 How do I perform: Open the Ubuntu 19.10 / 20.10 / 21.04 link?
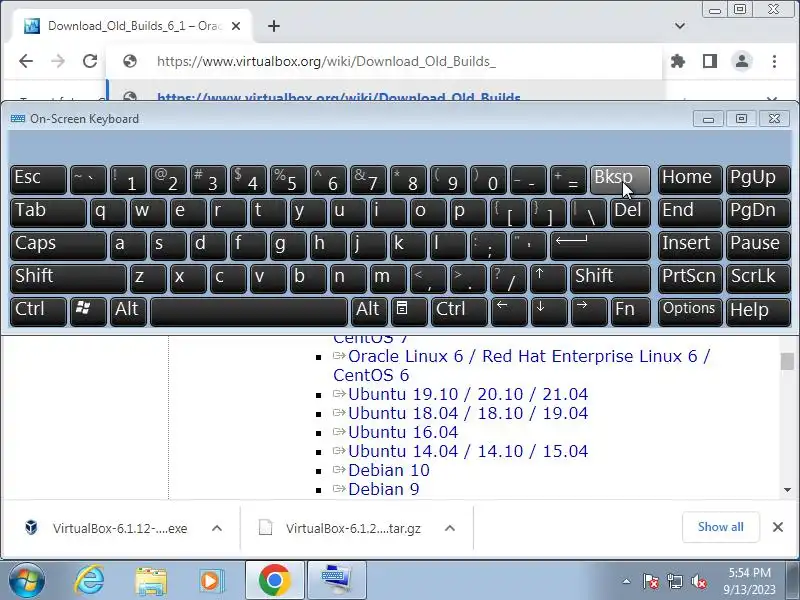tap(468, 394)
